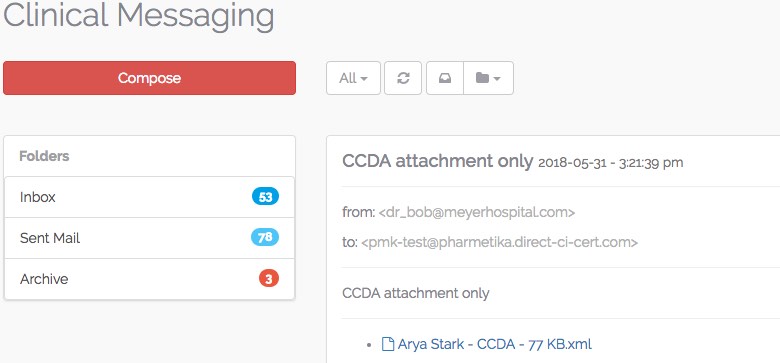Click the inbox tray icon button
The width and height of the screenshot is (780, 363).
[445, 78]
